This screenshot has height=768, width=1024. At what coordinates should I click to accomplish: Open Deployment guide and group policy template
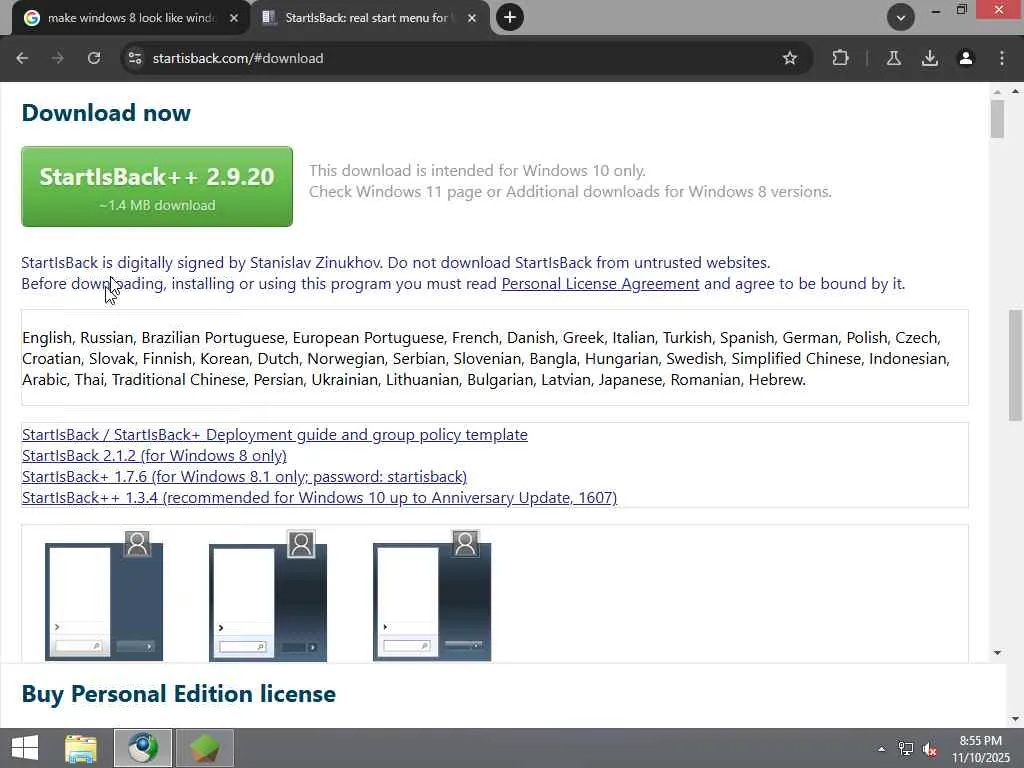click(x=275, y=434)
